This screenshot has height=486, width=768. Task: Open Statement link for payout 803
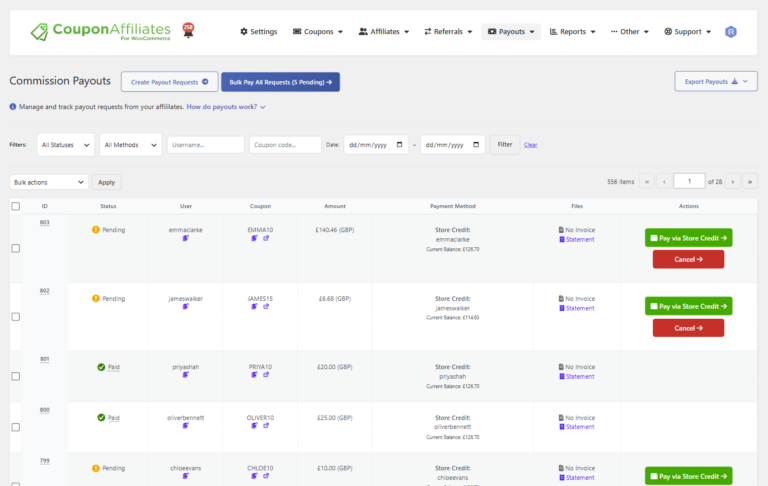pos(577,240)
